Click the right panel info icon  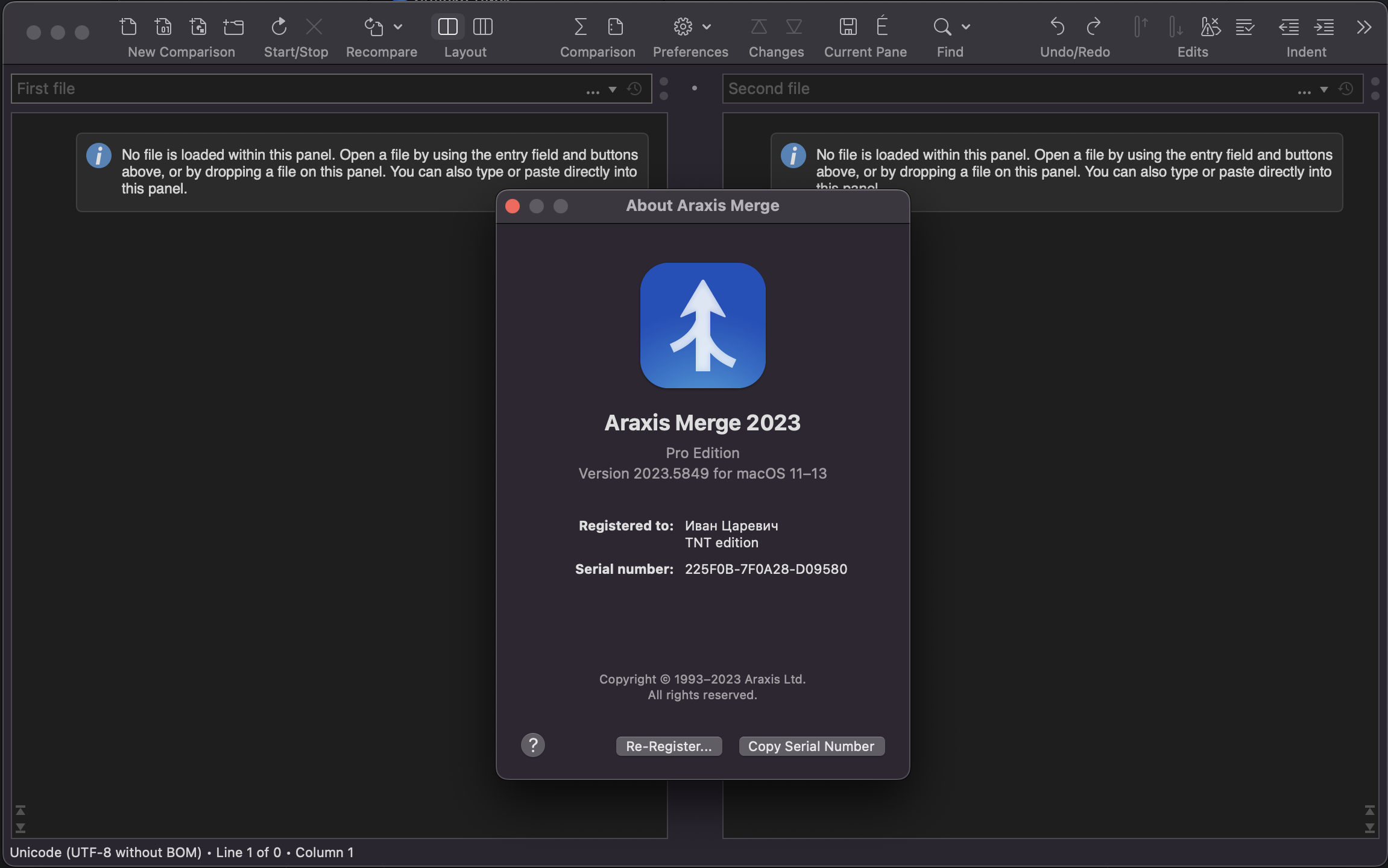[x=793, y=156]
